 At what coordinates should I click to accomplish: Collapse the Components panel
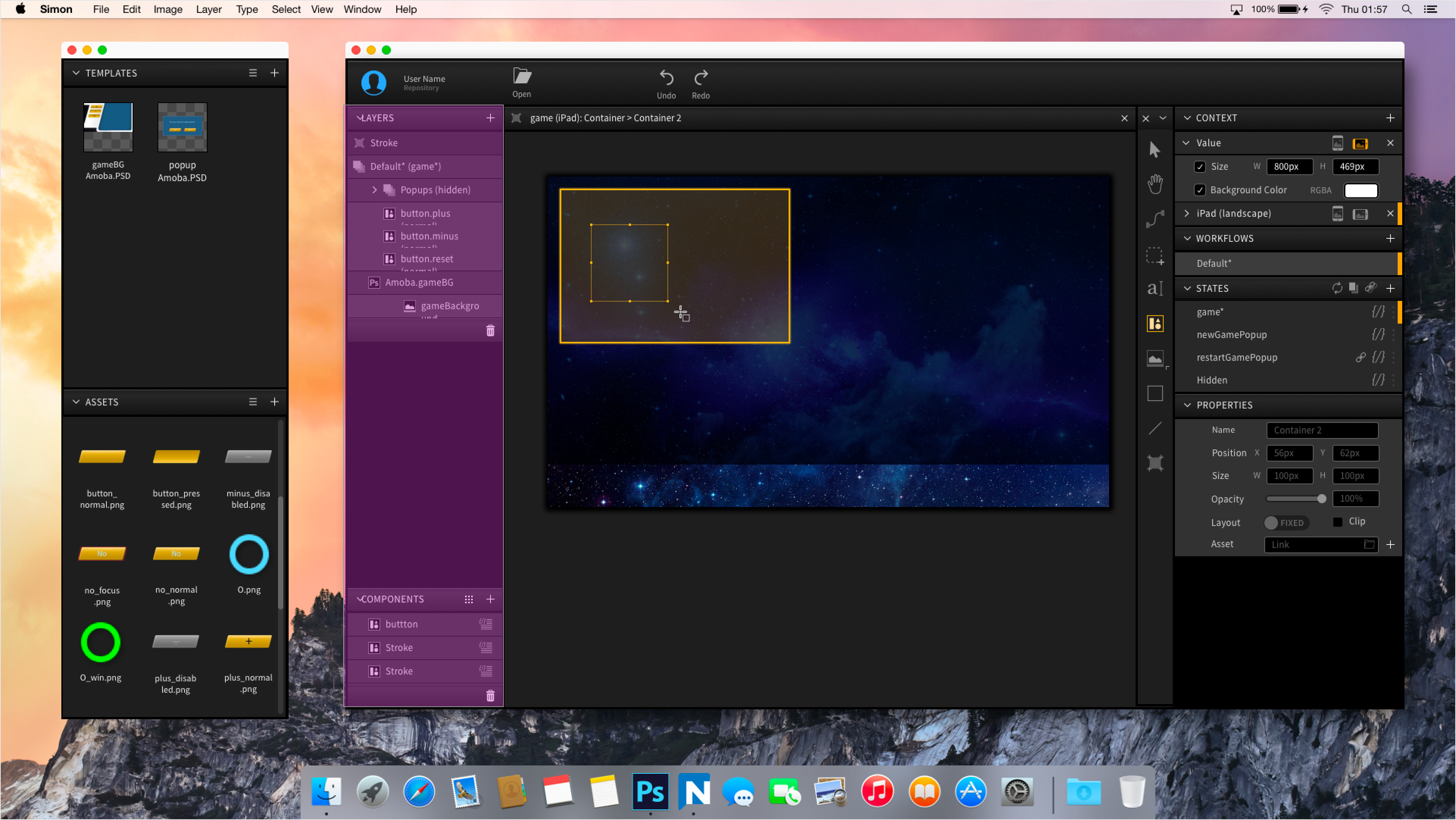(x=359, y=599)
